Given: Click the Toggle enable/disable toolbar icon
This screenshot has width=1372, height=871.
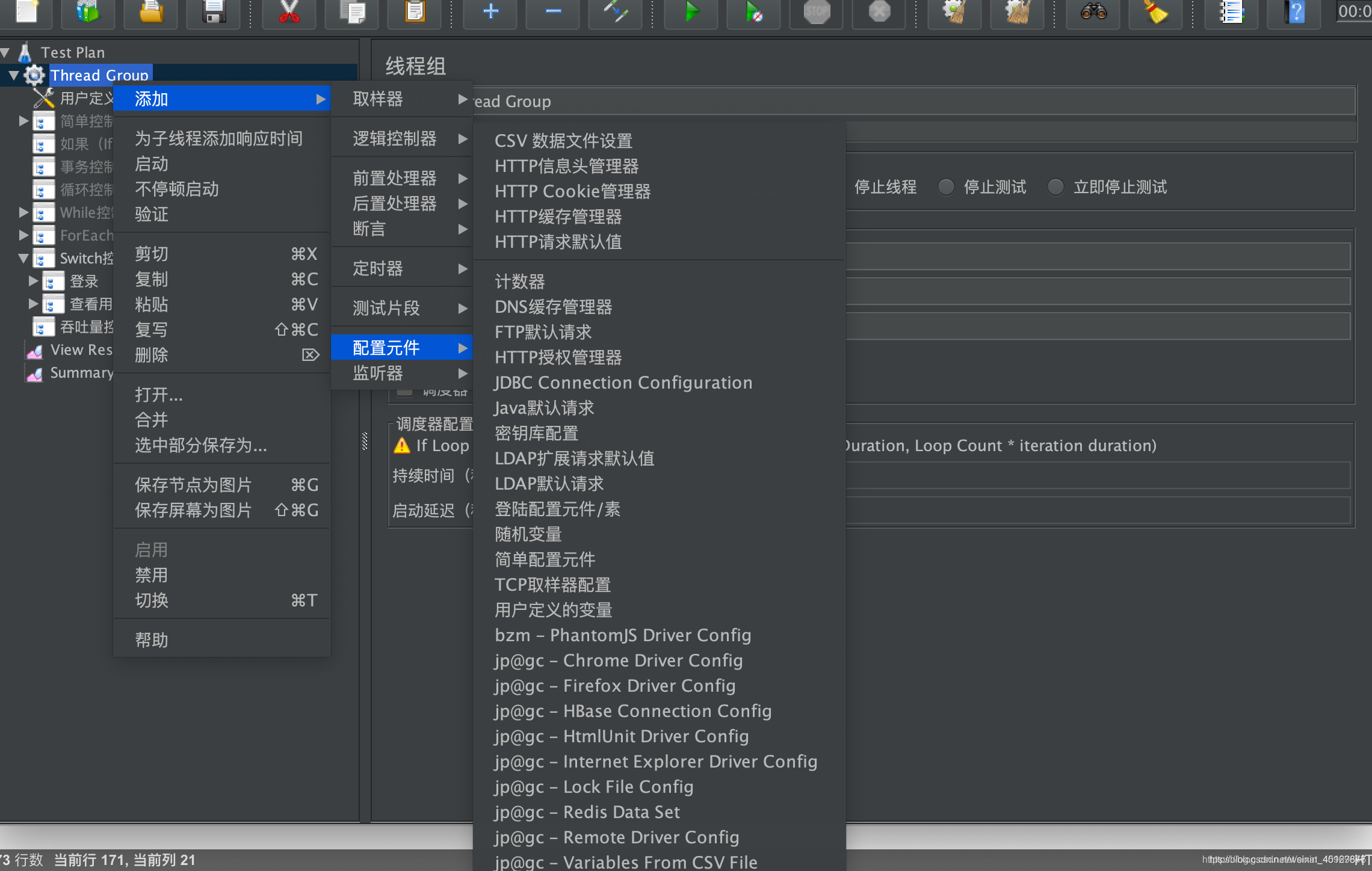Looking at the screenshot, I should click(x=616, y=11).
